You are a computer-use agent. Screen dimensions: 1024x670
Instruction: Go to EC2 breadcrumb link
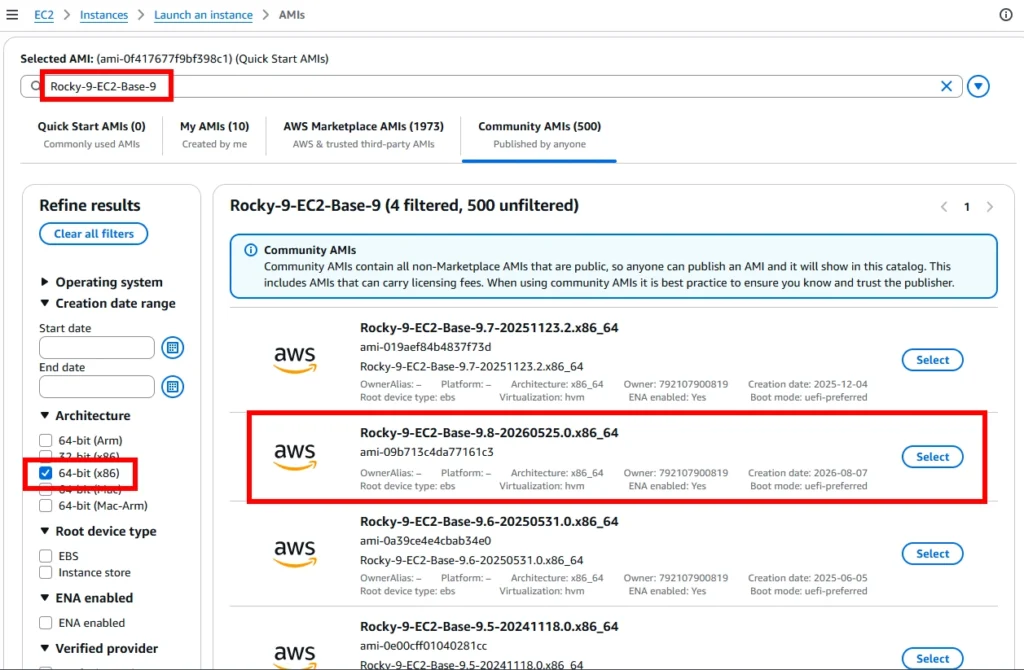click(x=44, y=14)
